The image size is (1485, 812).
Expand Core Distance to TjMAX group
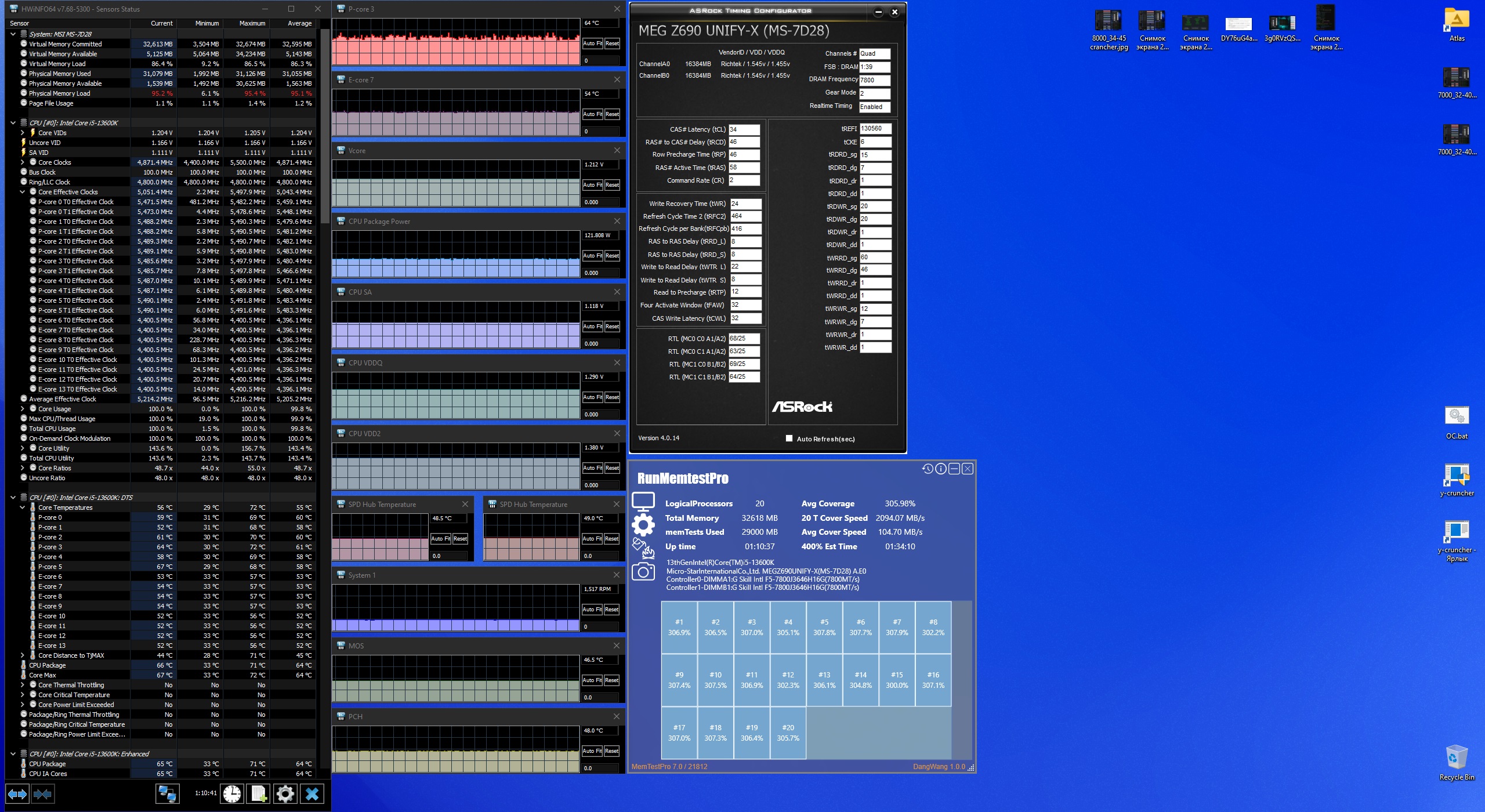pyautogui.click(x=23, y=655)
